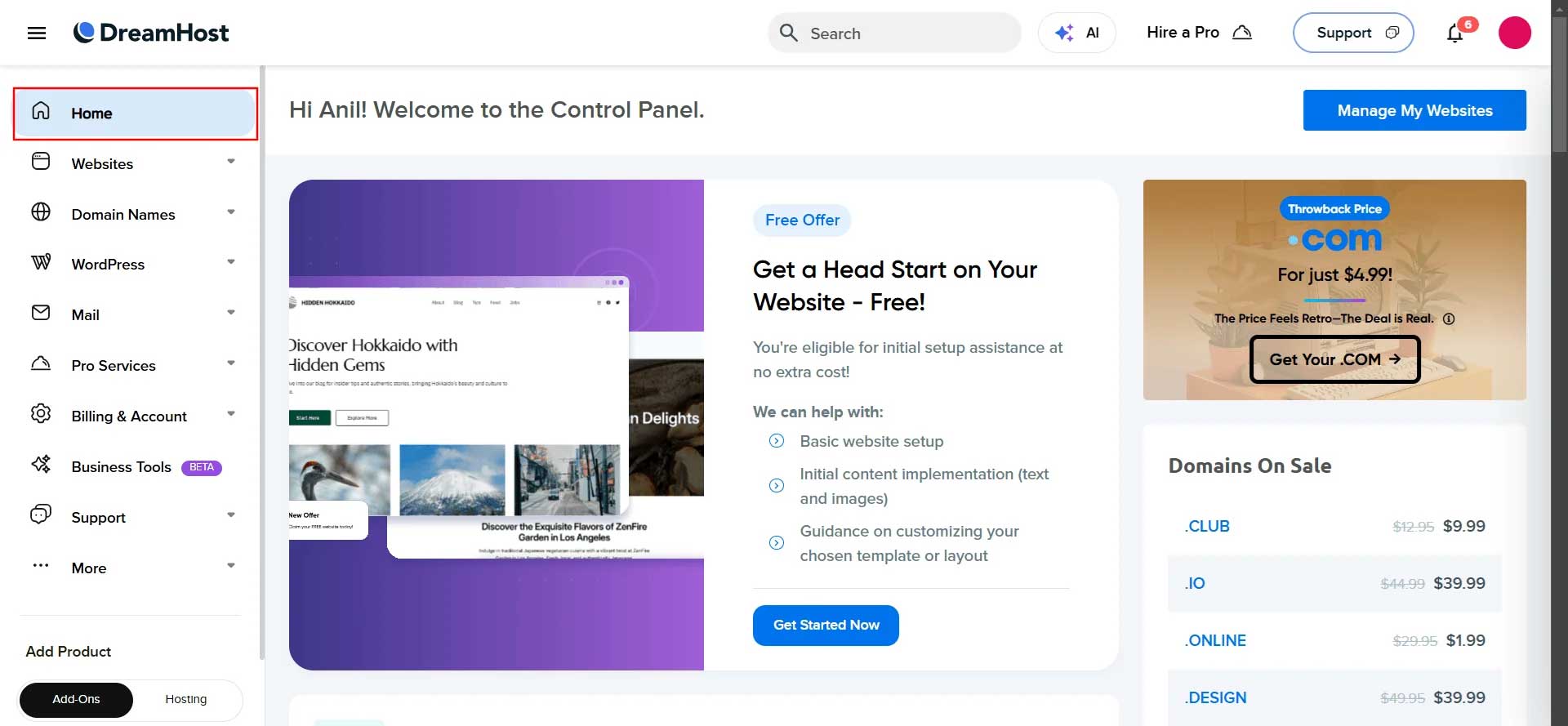Image resolution: width=1568 pixels, height=726 pixels.
Task: Select Home in the sidebar
Action: tap(136, 114)
